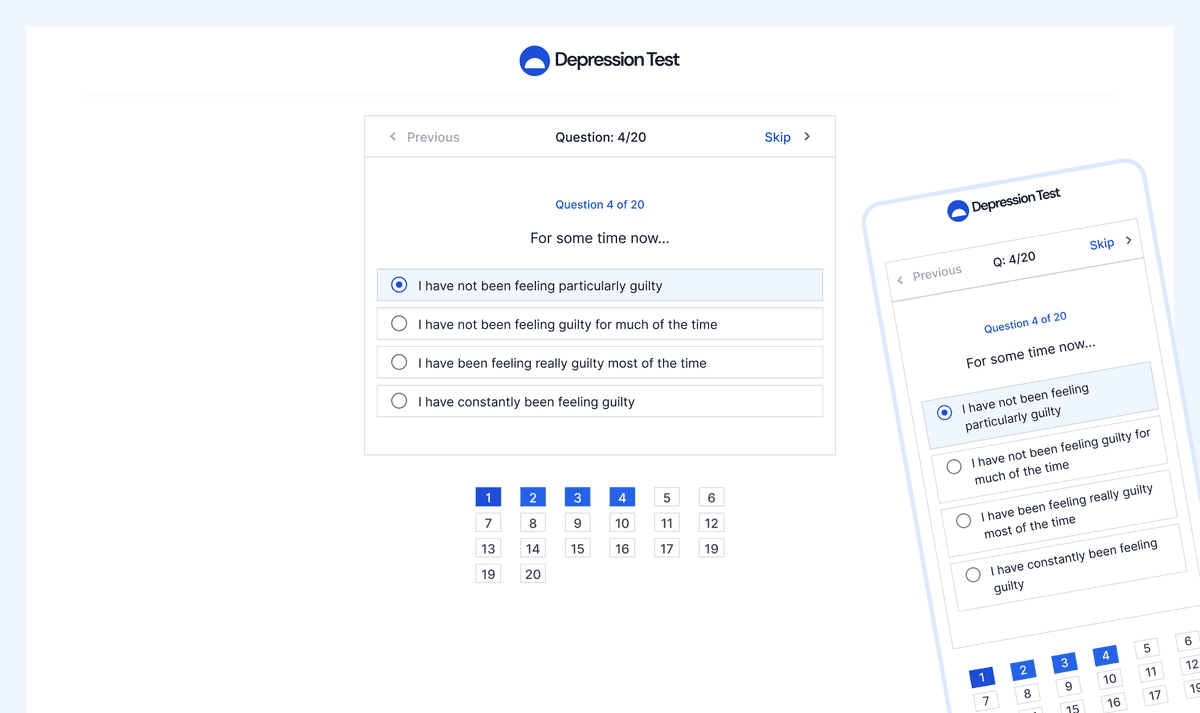The width and height of the screenshot is (1200, 713).
Task: Select 'feeling really guilty most of the time' desktop radio
Action: pos(399,362)
